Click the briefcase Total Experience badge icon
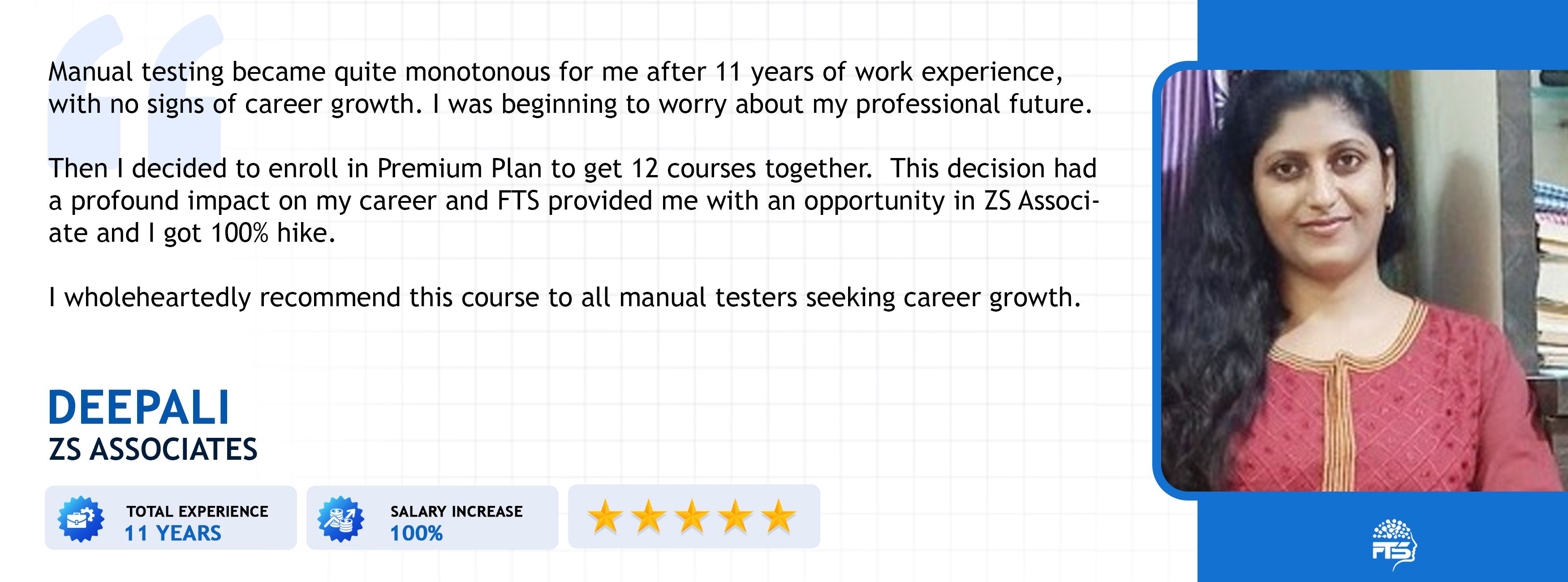1568x582 pixels. pos(81,519)
